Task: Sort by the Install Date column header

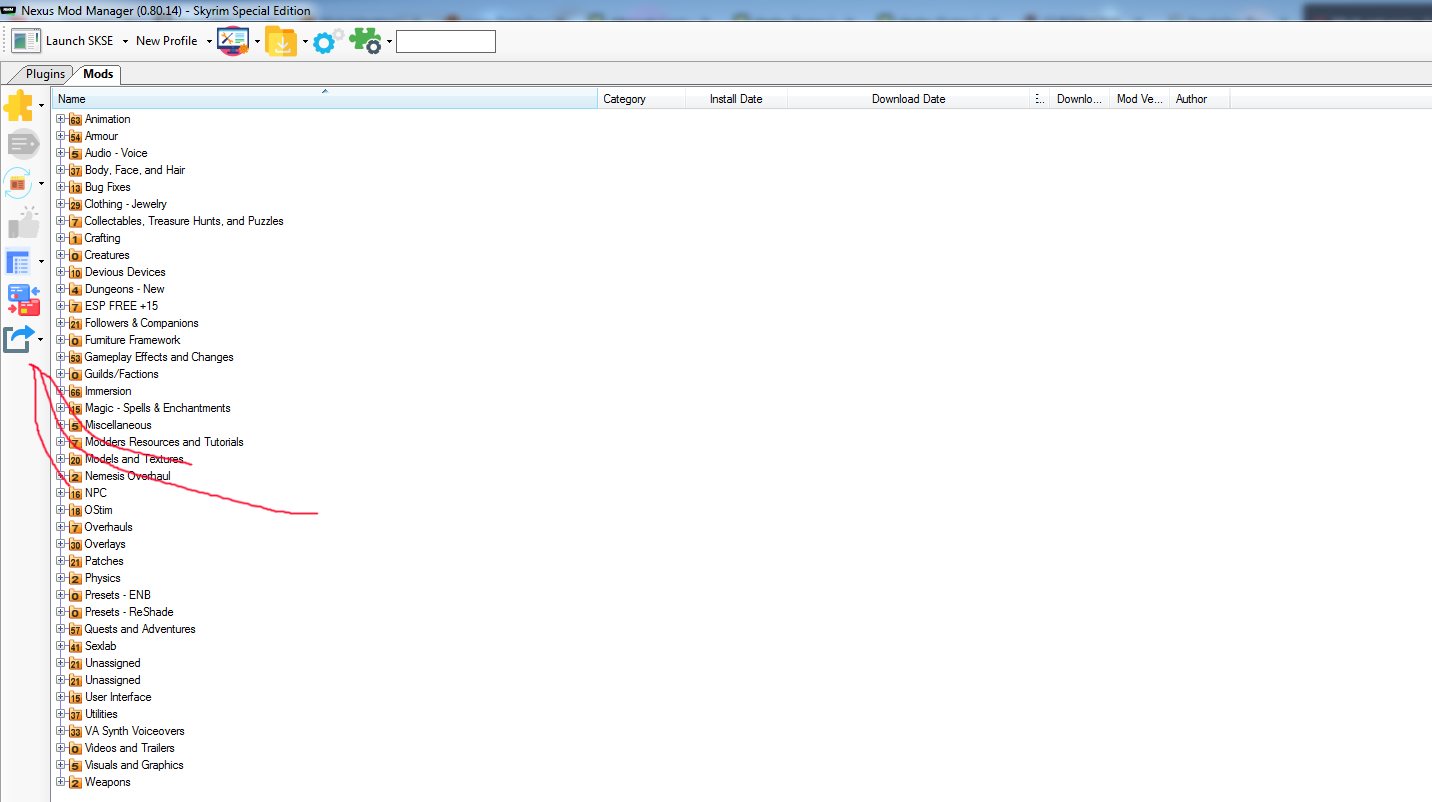Action: point(737,99)
